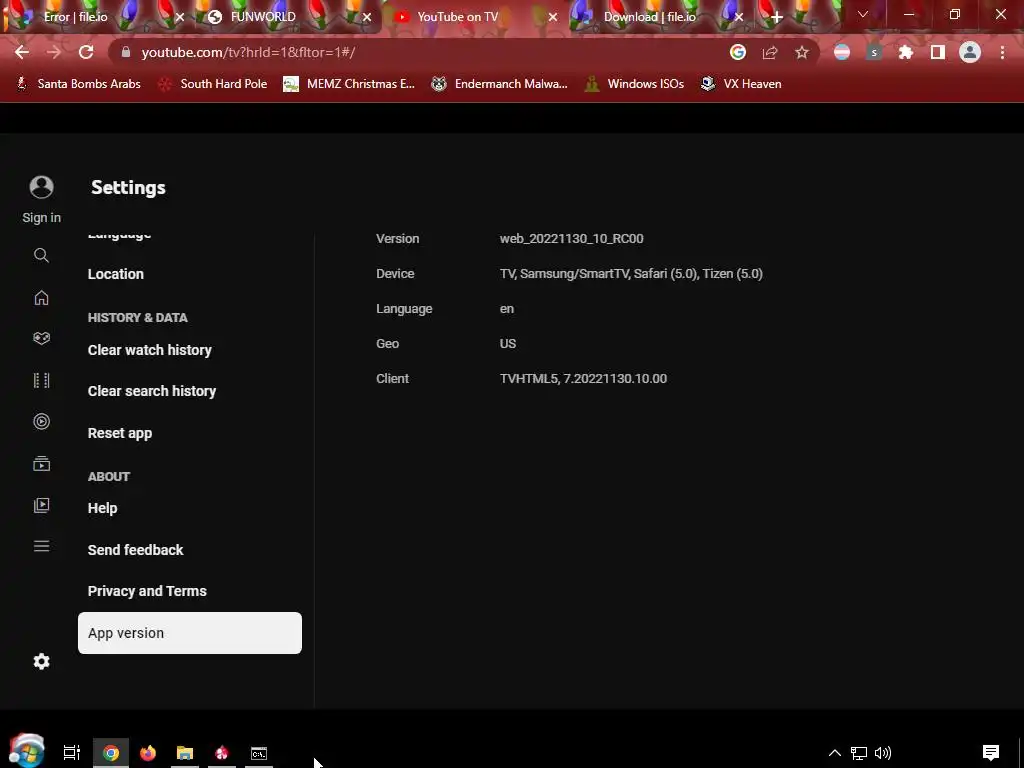Open the MEMZ Christmas bookmark
The height and width of the screenshot is (768, 1024).
(349, 84)
